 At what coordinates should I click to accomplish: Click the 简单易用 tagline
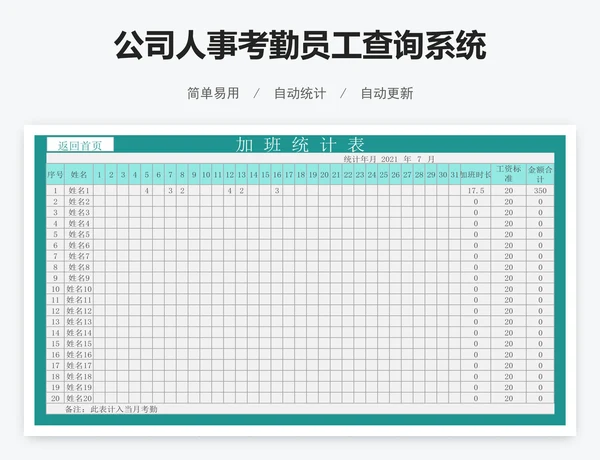pyautogui.click(x=213, y=93)
